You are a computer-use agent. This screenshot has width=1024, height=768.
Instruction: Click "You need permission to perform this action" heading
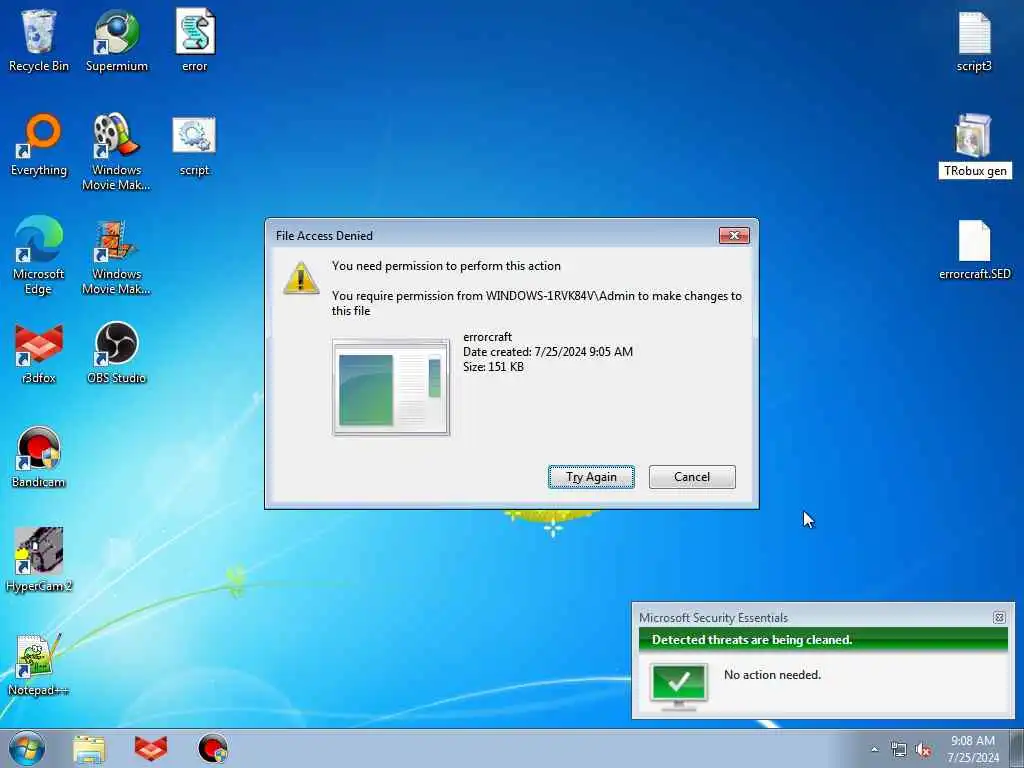(x=446, y=266)
